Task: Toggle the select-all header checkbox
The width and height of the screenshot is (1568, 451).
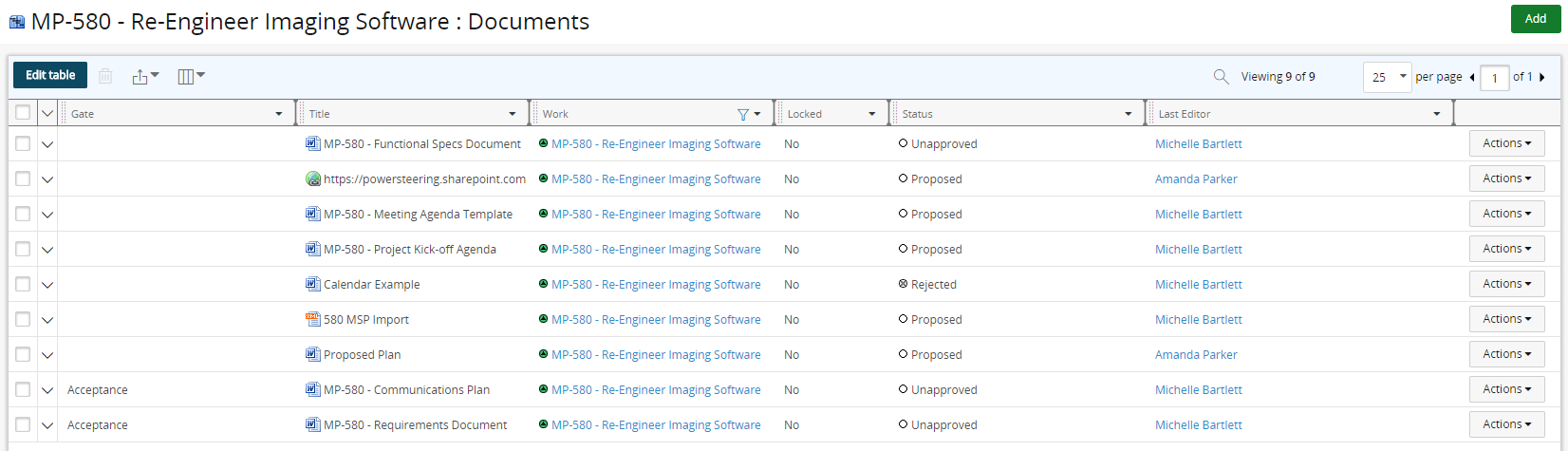Action: click(x=23, y=114)
